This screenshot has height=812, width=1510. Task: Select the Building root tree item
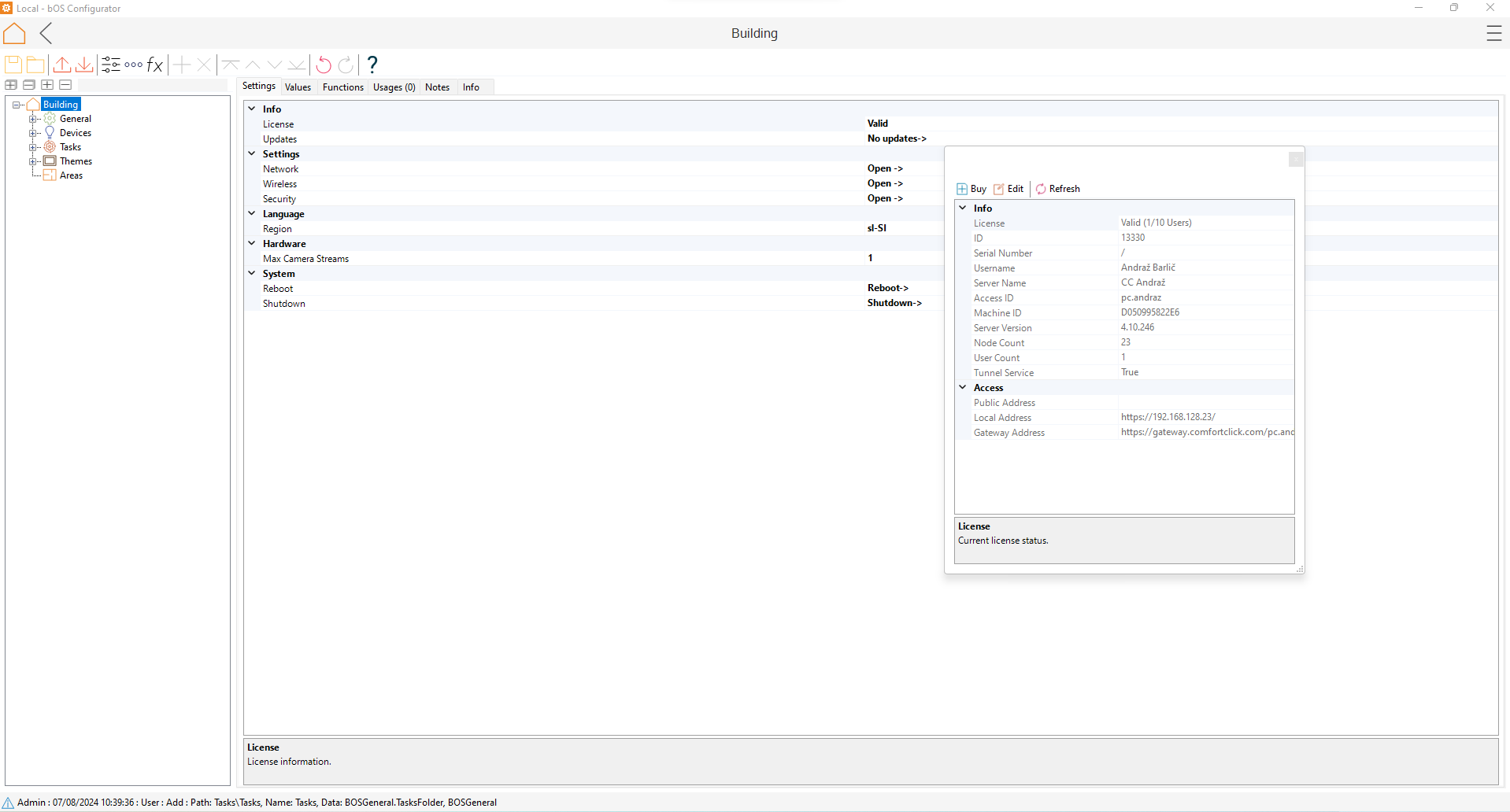point(61,105)
